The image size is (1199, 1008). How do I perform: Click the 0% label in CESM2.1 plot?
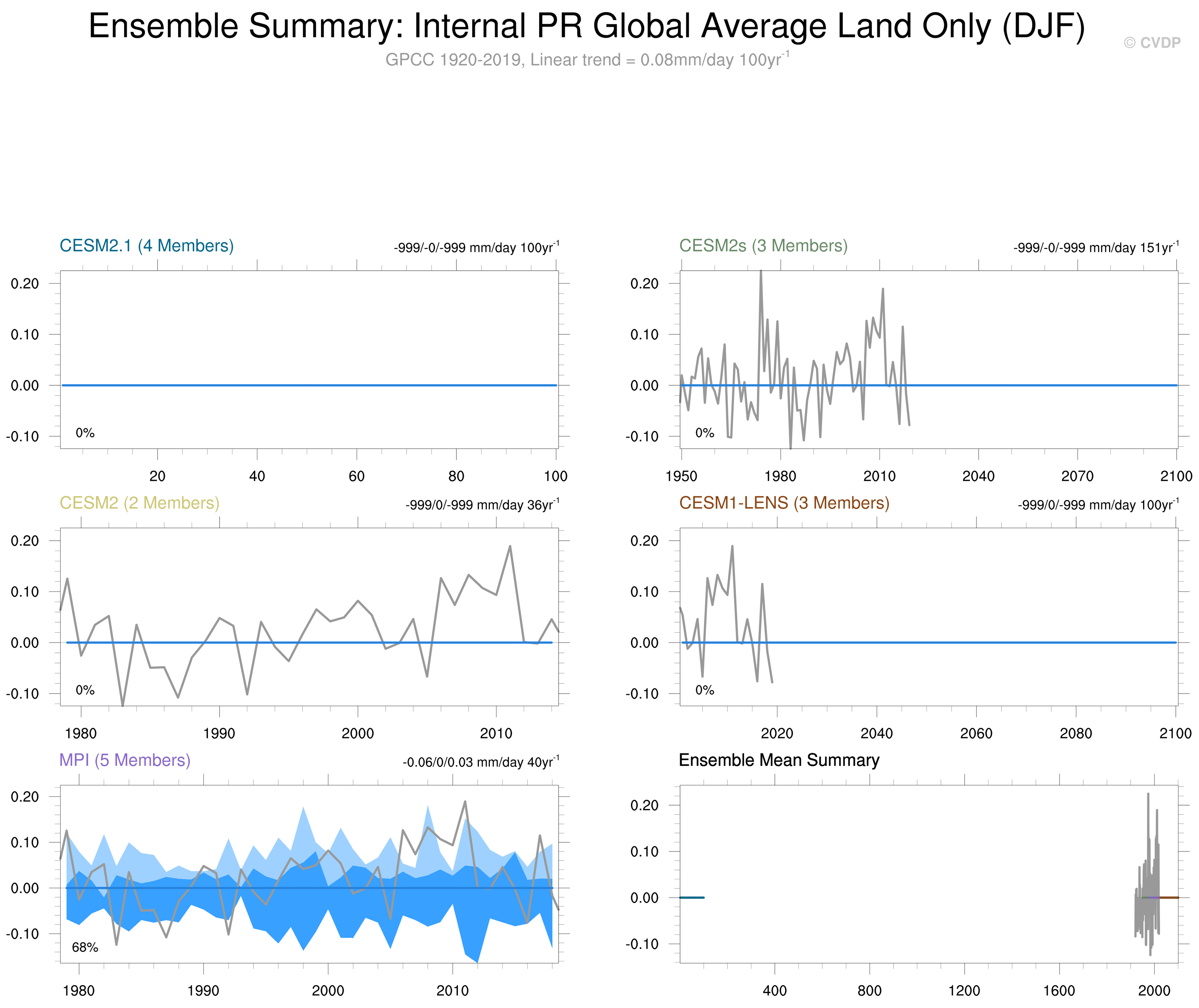pos(84,433)
